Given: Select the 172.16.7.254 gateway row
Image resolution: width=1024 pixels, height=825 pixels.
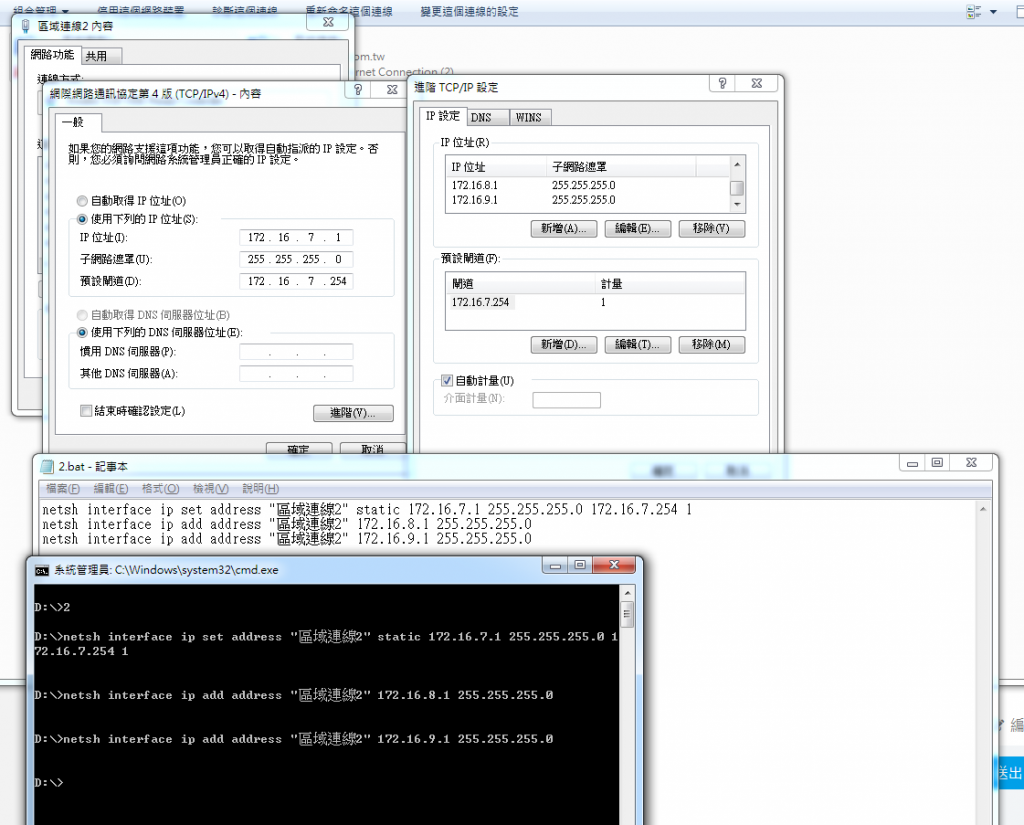Looking at the screenshot, I should (595, 302).
